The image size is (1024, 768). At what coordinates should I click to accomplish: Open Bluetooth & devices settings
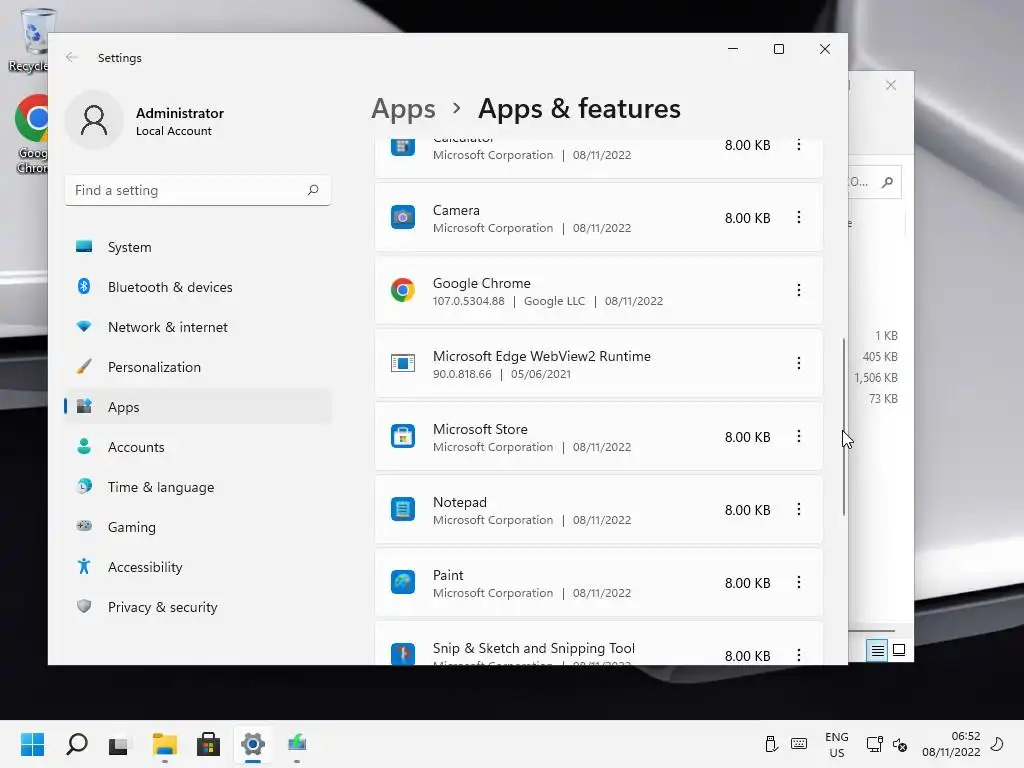pyautogui.click(x=198, y=287)
